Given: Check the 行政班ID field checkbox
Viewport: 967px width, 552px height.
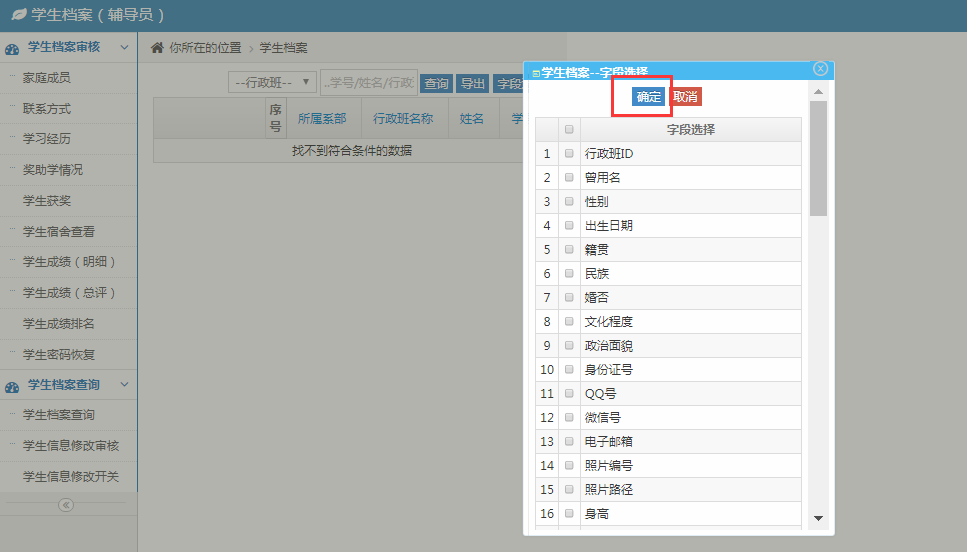Looking at the screenshot, I should (x=569, y=153).
